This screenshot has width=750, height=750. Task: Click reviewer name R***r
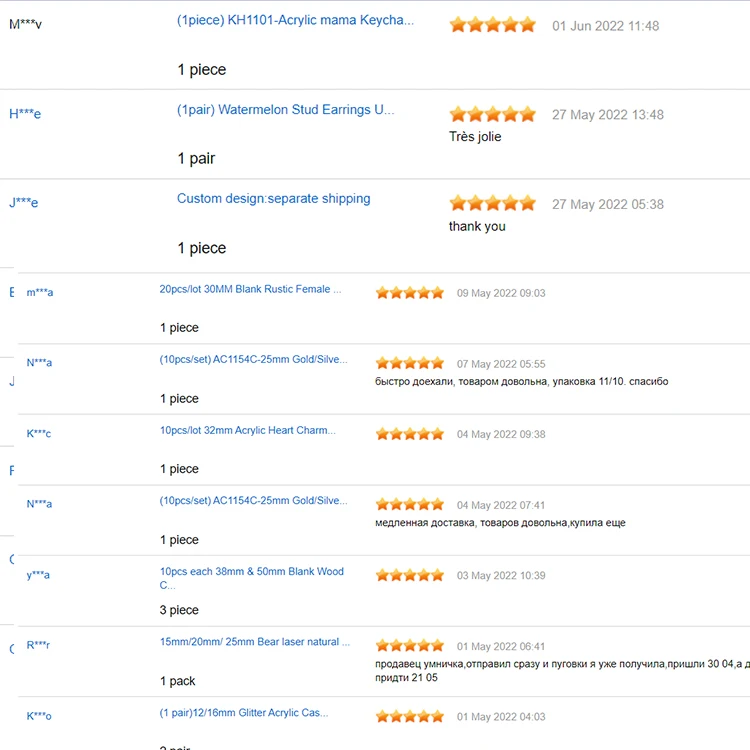[38, 645]
